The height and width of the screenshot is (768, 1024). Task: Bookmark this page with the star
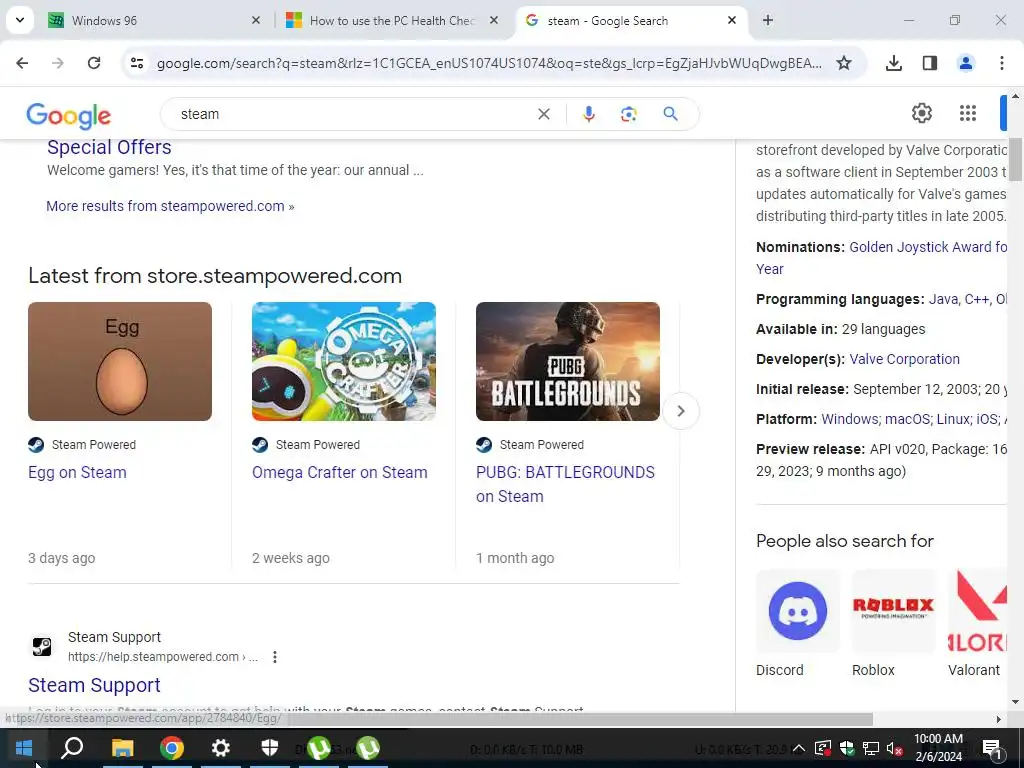[x=844, y=63]
